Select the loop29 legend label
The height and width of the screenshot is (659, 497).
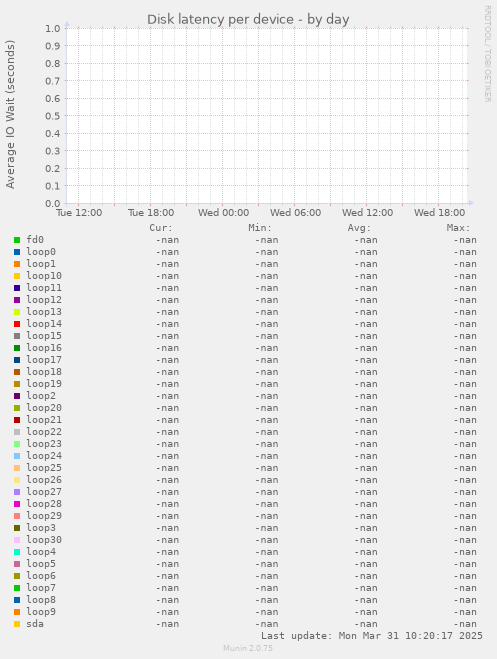point(44,516)
